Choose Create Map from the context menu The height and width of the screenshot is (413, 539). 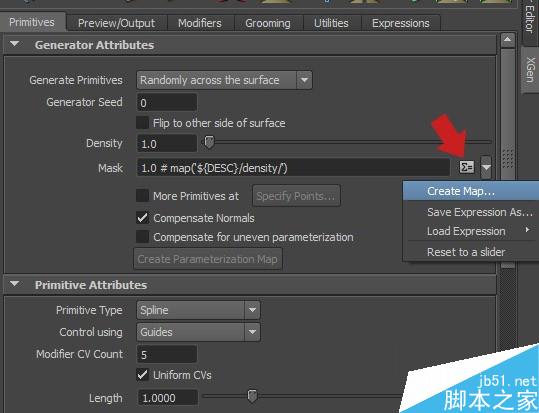(x=471, y=191)
